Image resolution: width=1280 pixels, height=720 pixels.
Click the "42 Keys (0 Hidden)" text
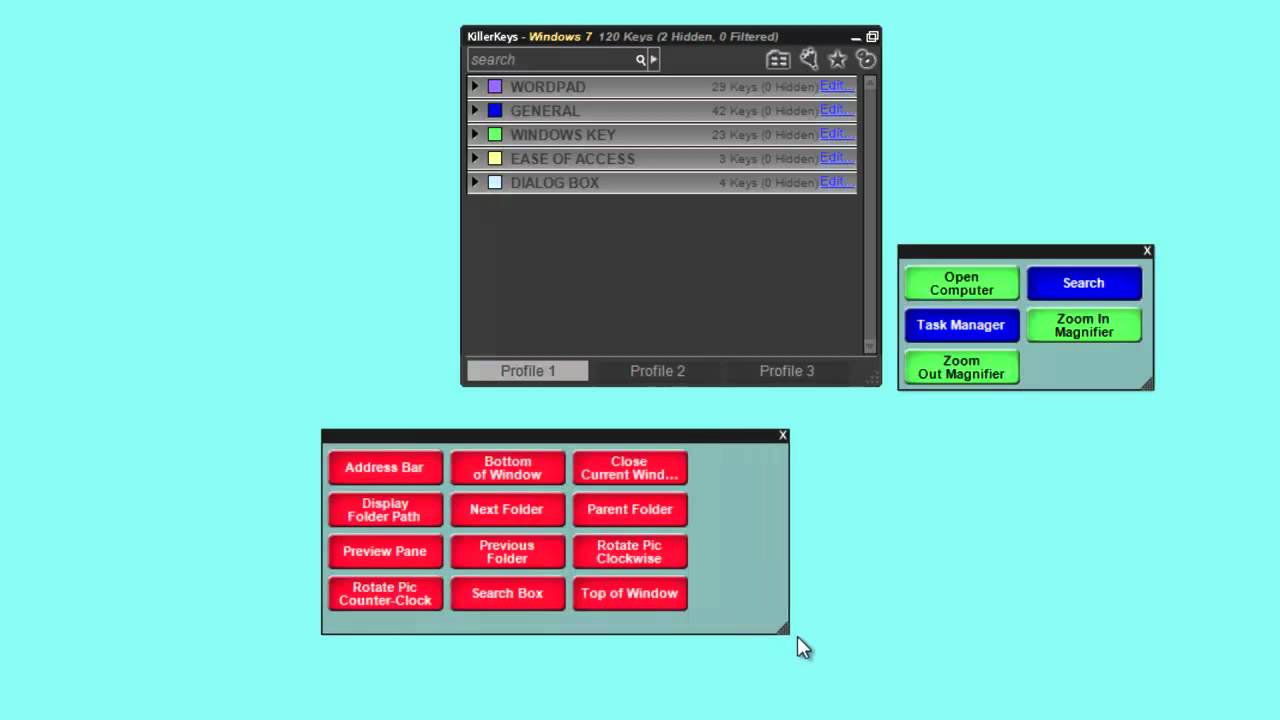[764, 111]
